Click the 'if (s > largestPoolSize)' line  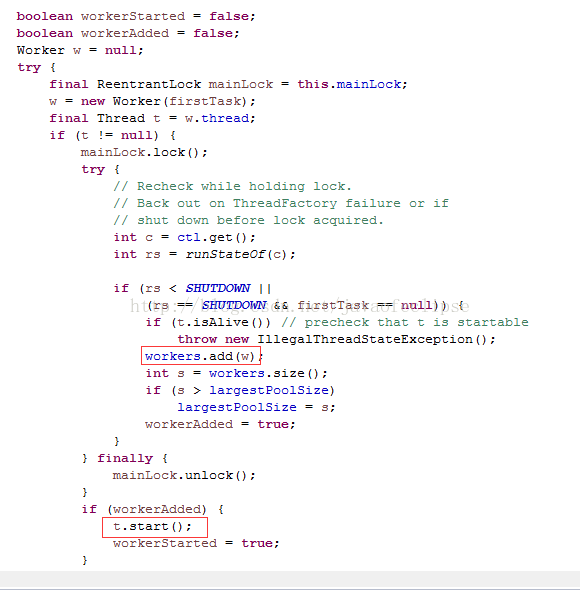coord(240,390)
